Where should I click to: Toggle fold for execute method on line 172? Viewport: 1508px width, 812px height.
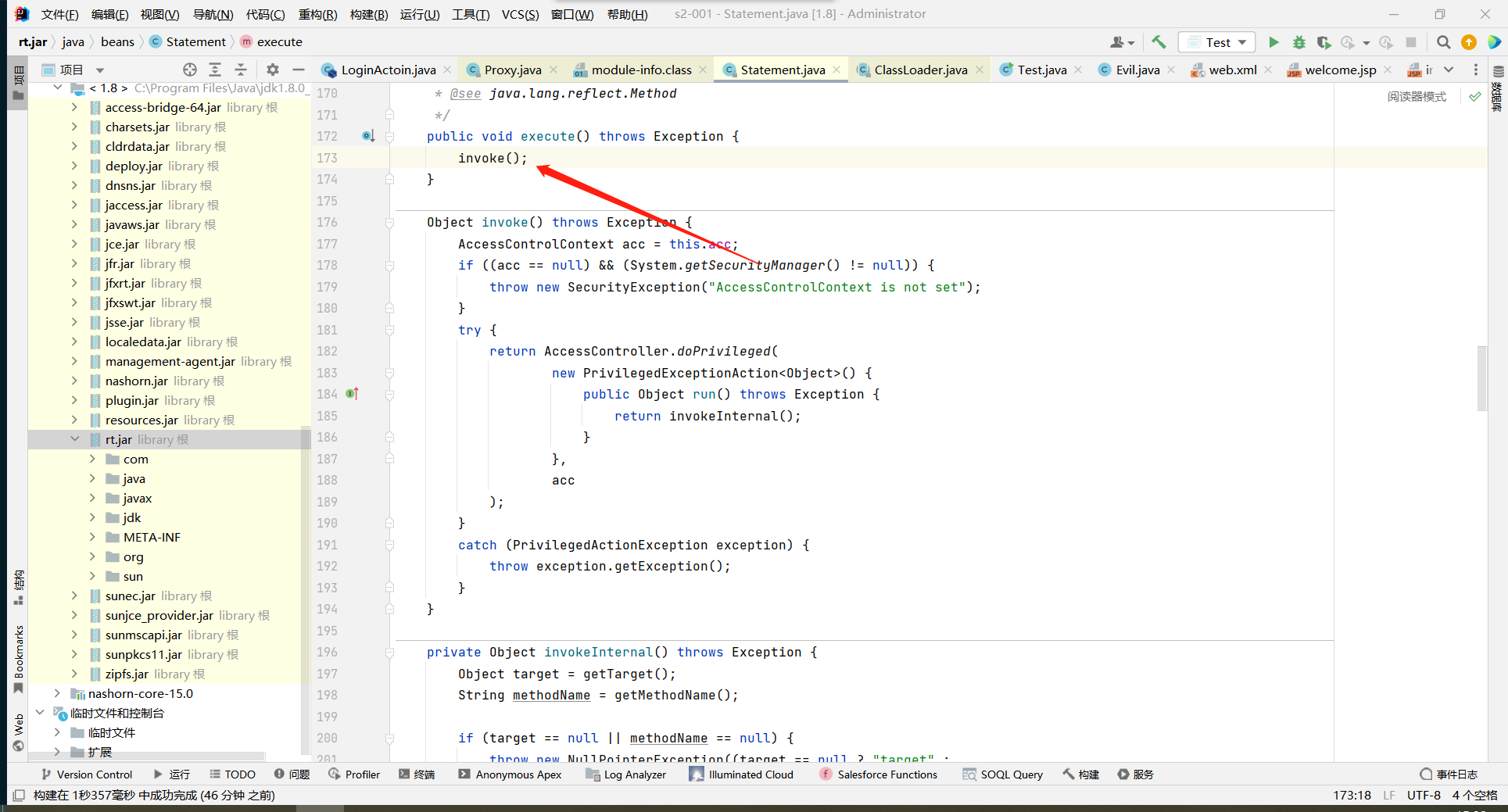click(x=389, y=136)
